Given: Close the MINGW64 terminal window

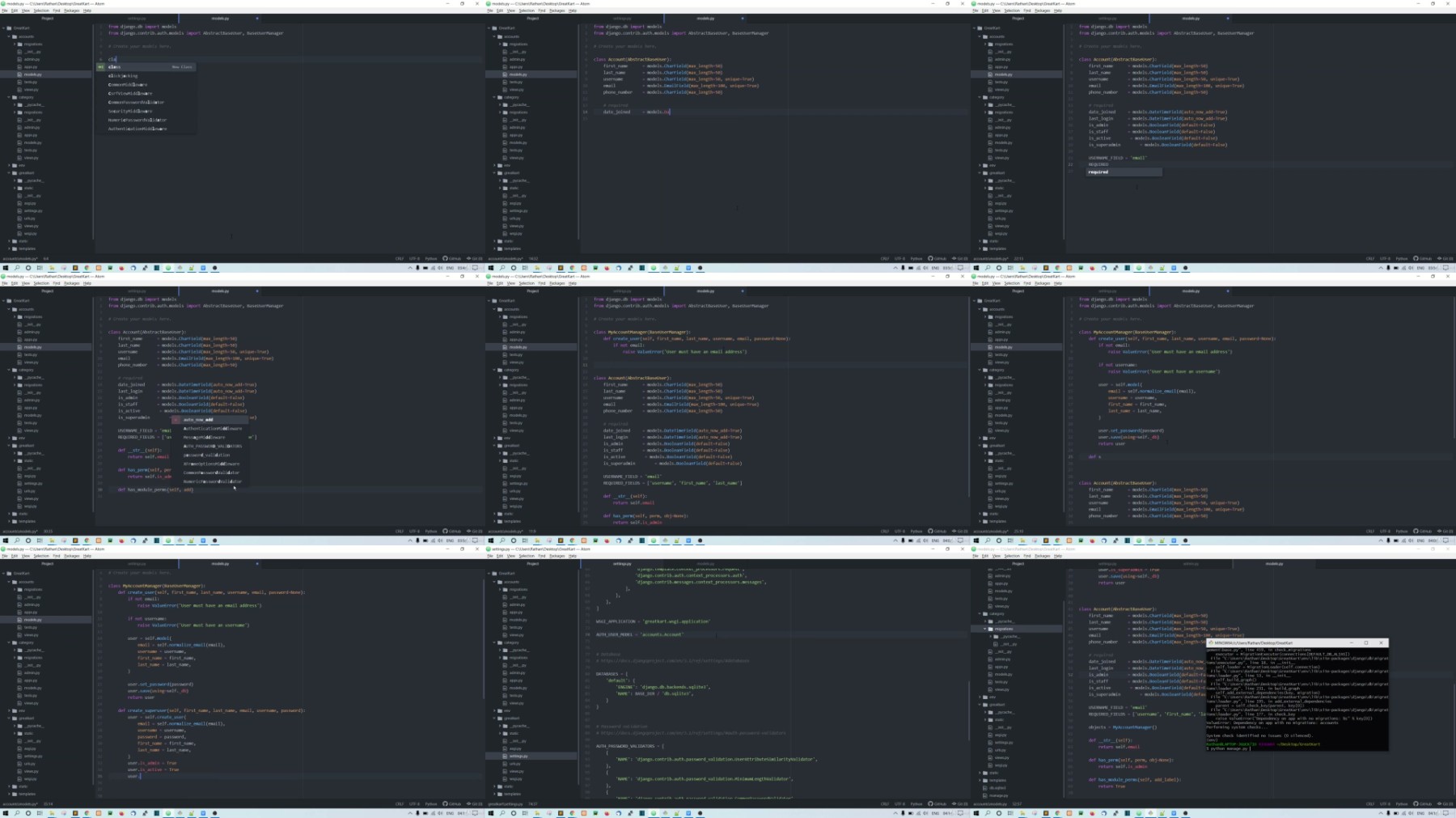Looking at the screenshot, I should click(1381, 643).
